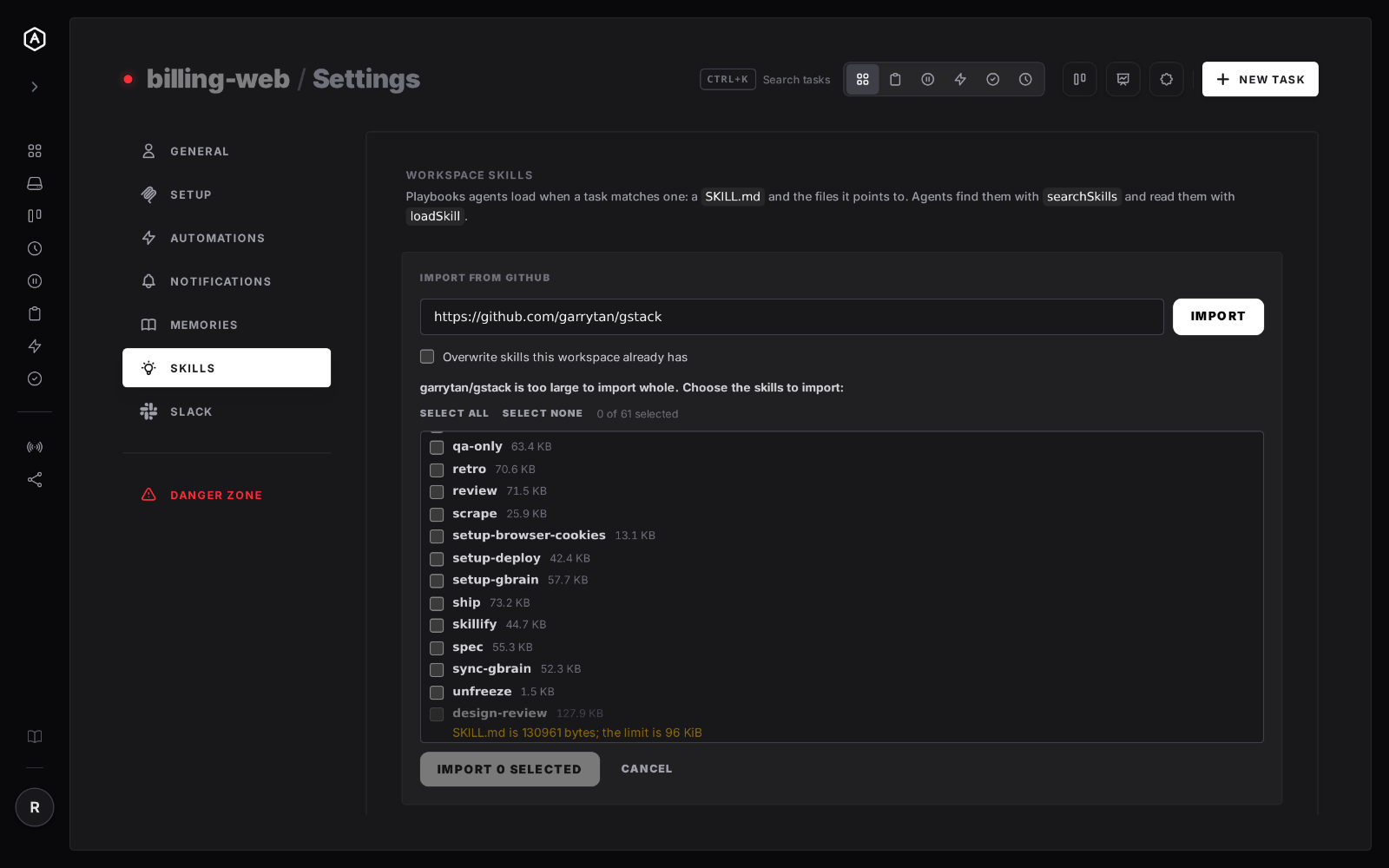Screen dimensions: 1389x868
Task: Check the scrape skill checkbox
Action: tap(437, 514)
